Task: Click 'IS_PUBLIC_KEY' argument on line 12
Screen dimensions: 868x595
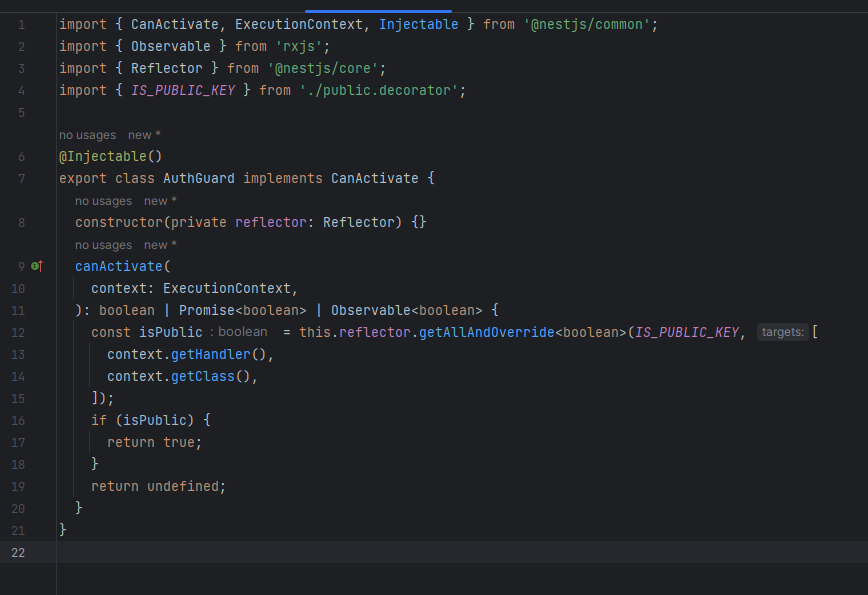Action: (686, 332)
